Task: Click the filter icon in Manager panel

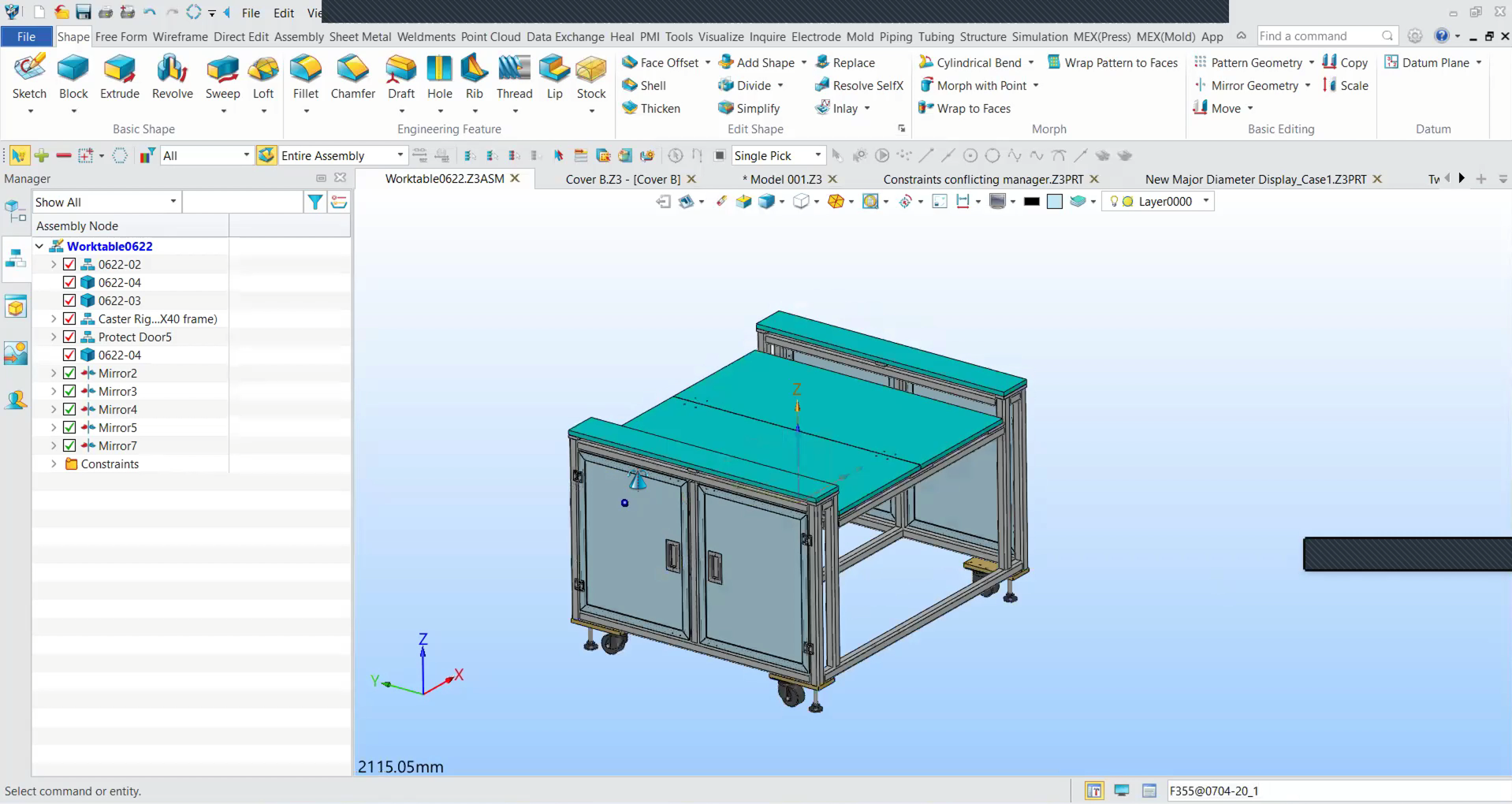Action: 315,203
